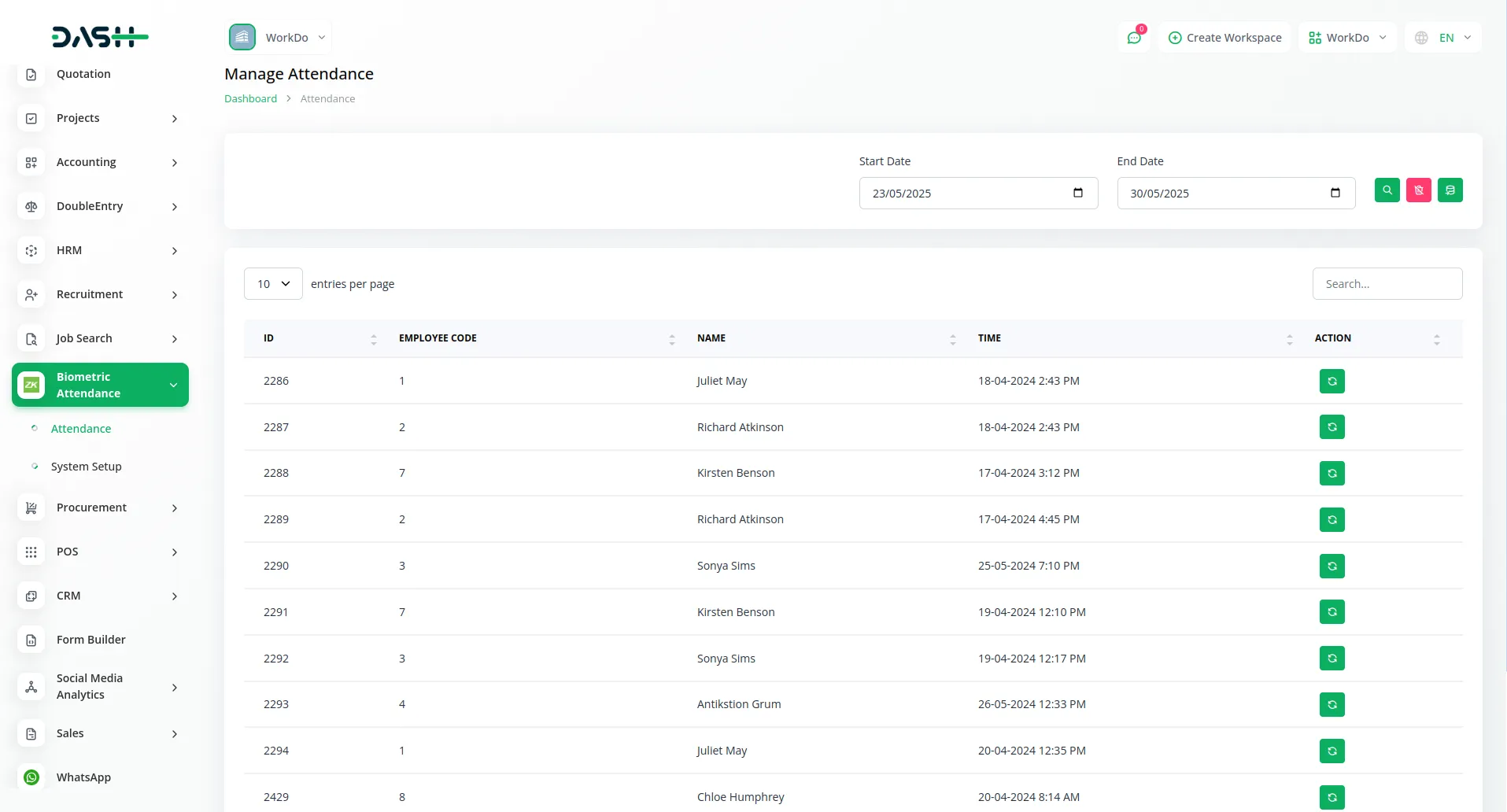Click the Create Workspace button
Viewport: 1507px width, 812px height.
[1224, 38]
